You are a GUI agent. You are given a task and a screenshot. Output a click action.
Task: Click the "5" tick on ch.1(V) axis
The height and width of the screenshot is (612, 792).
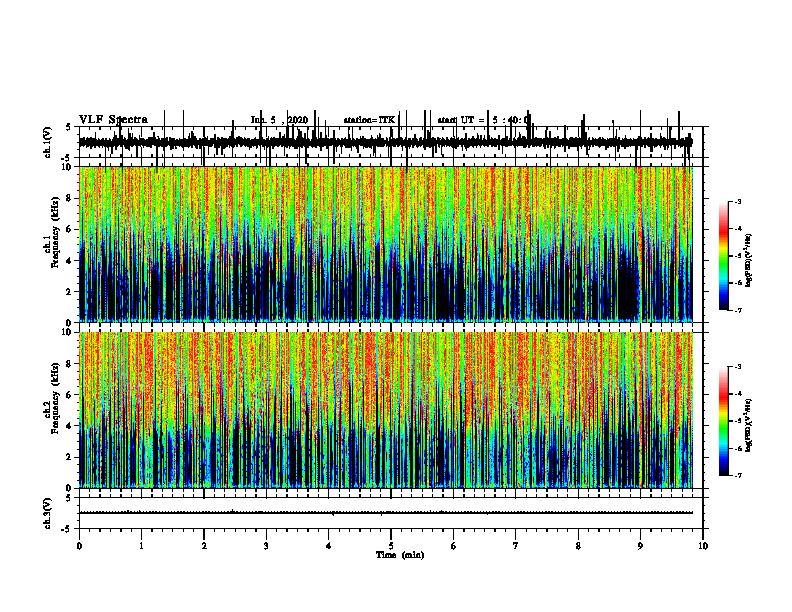(69, 127)
